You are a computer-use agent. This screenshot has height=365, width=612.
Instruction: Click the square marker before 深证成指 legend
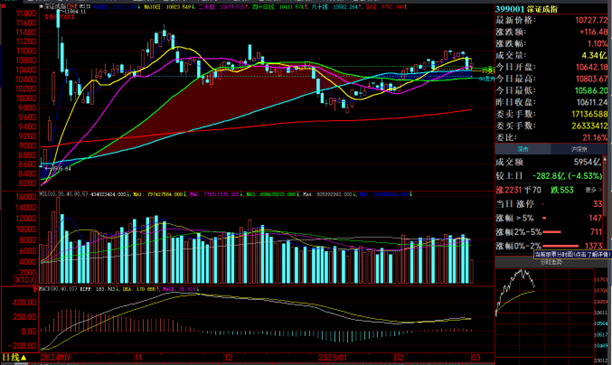(41, 7)
